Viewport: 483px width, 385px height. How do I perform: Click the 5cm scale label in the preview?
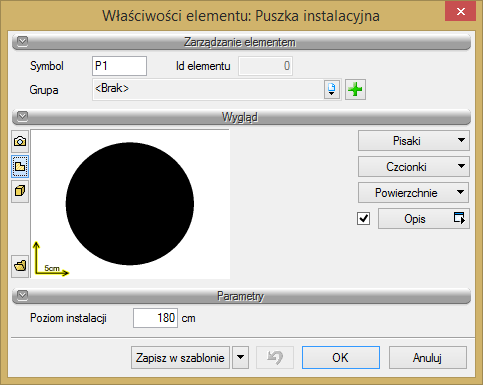pyautogui.click(x=52, y=268)
